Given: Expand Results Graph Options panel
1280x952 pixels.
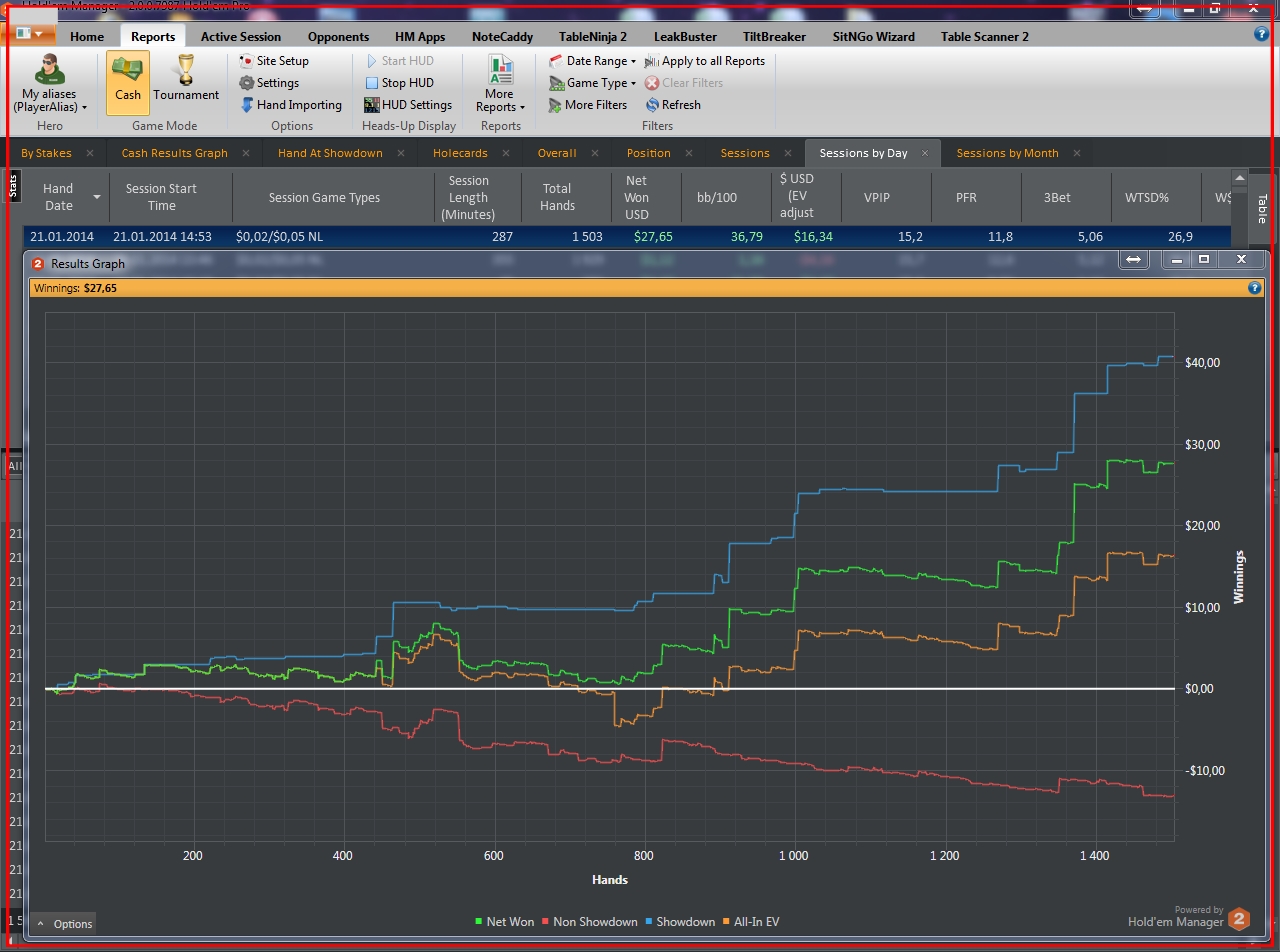Looking at the screenshot, I should 63,923.
